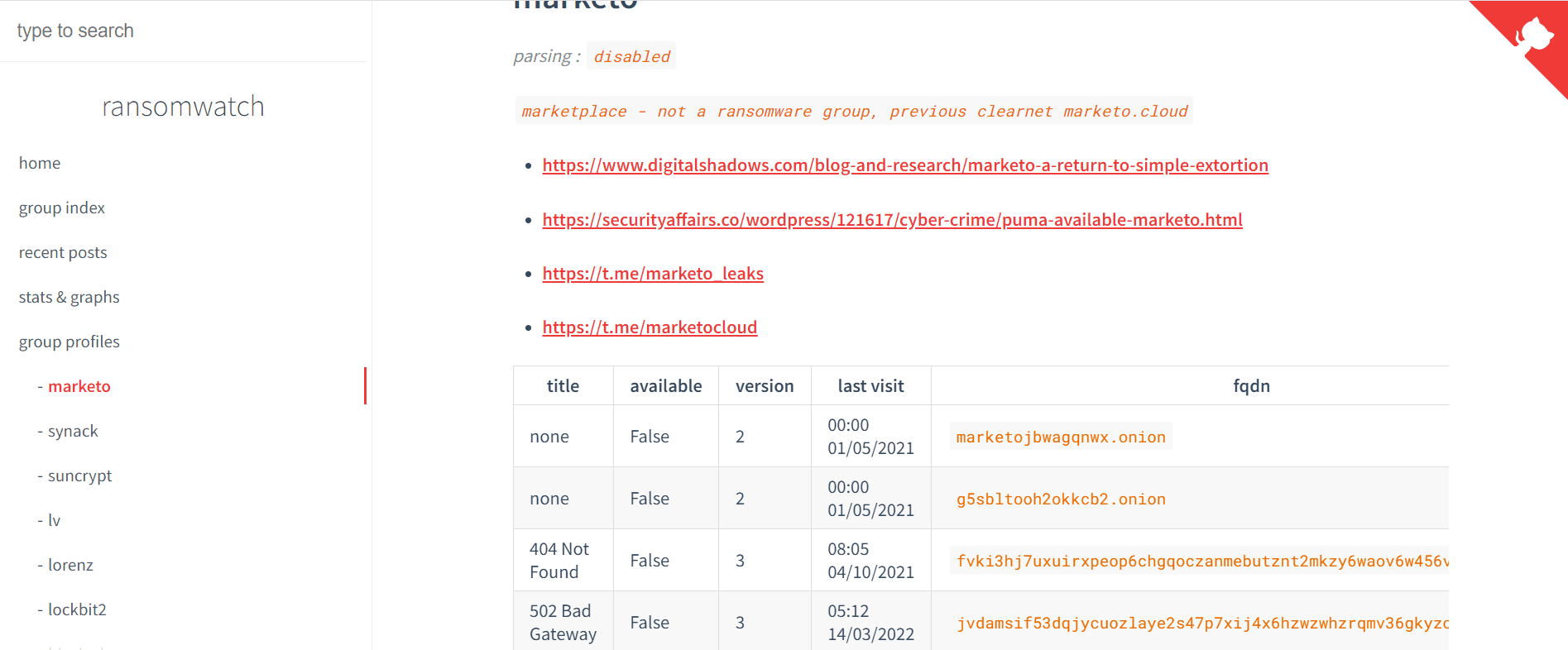Click the marketojbwagqnwx.onion fqdn cell

click(x=1061, y=437)
